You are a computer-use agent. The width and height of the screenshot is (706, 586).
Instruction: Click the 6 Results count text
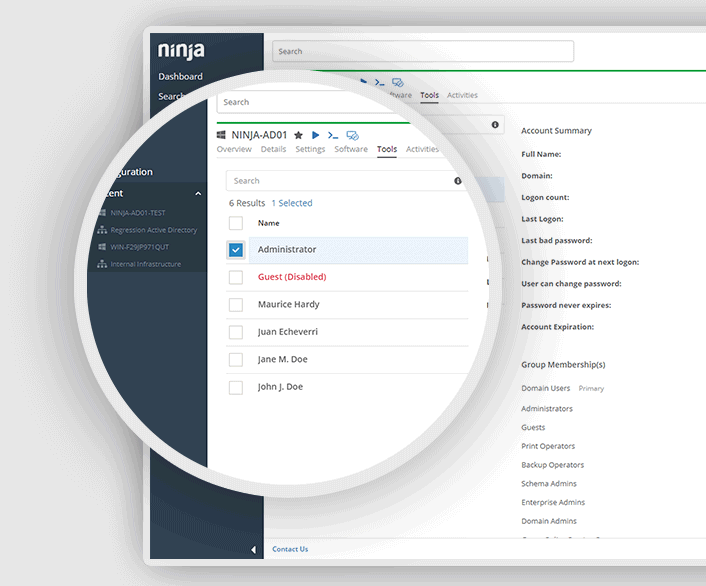click(247, 203)
